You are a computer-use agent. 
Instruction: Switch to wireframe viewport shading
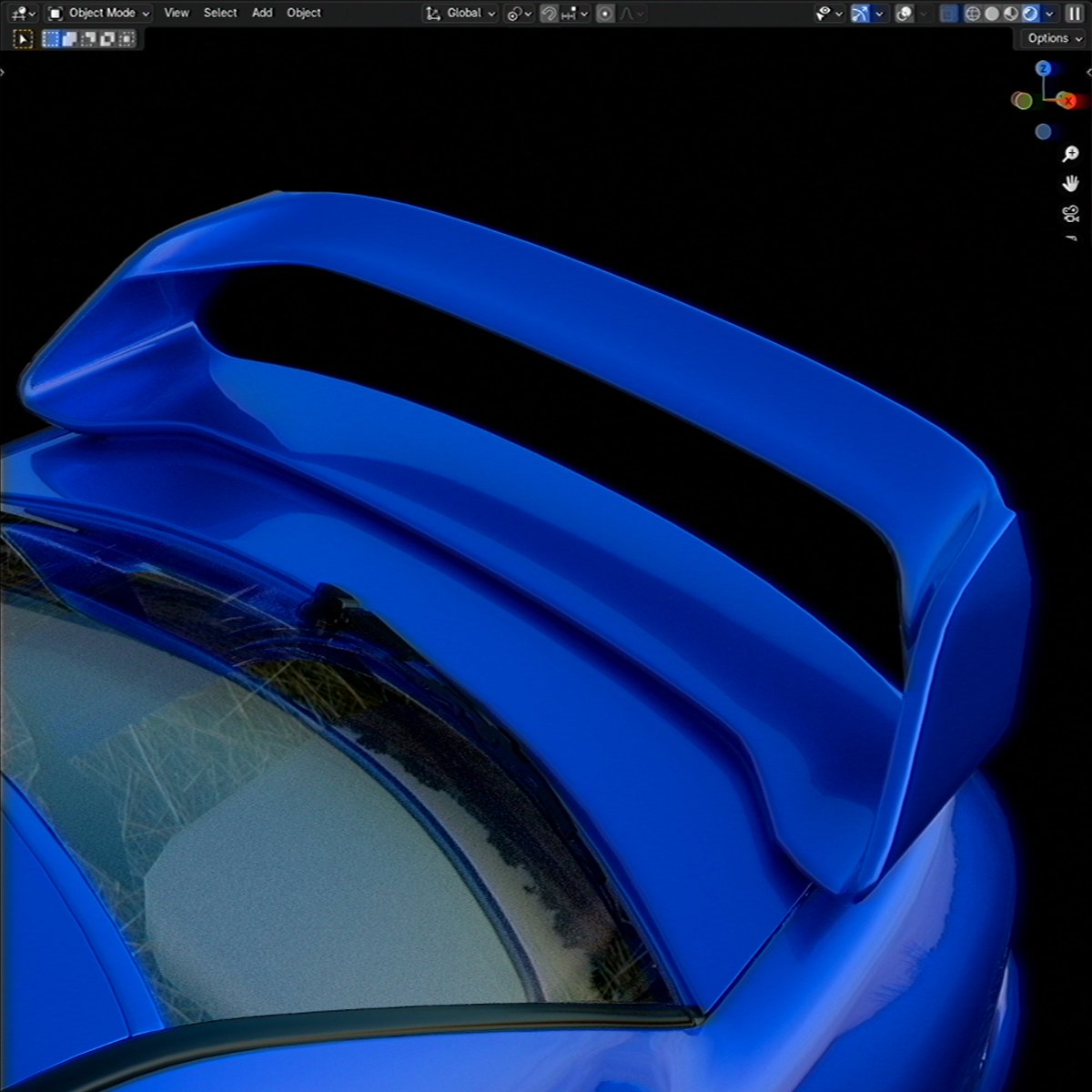[973, 14]
